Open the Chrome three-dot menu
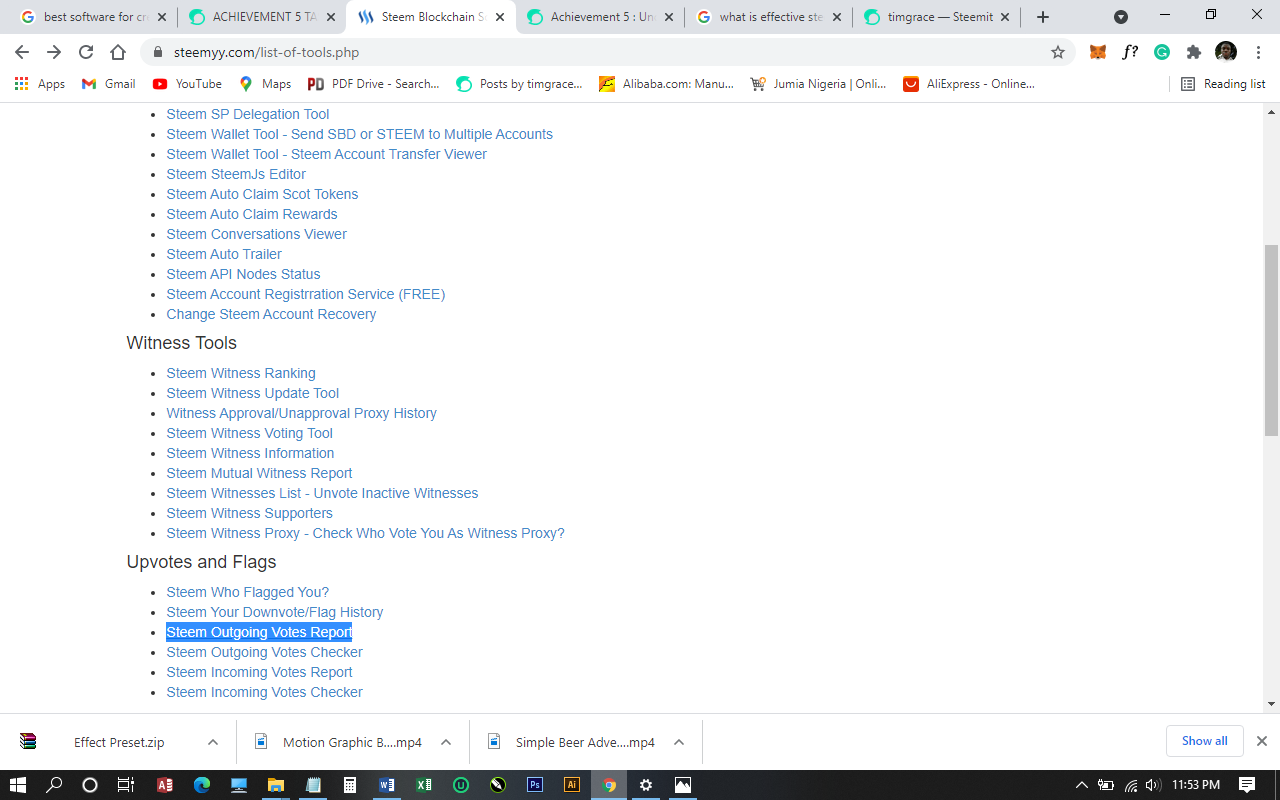1280x800 pixels. (x=1258, y=51)
